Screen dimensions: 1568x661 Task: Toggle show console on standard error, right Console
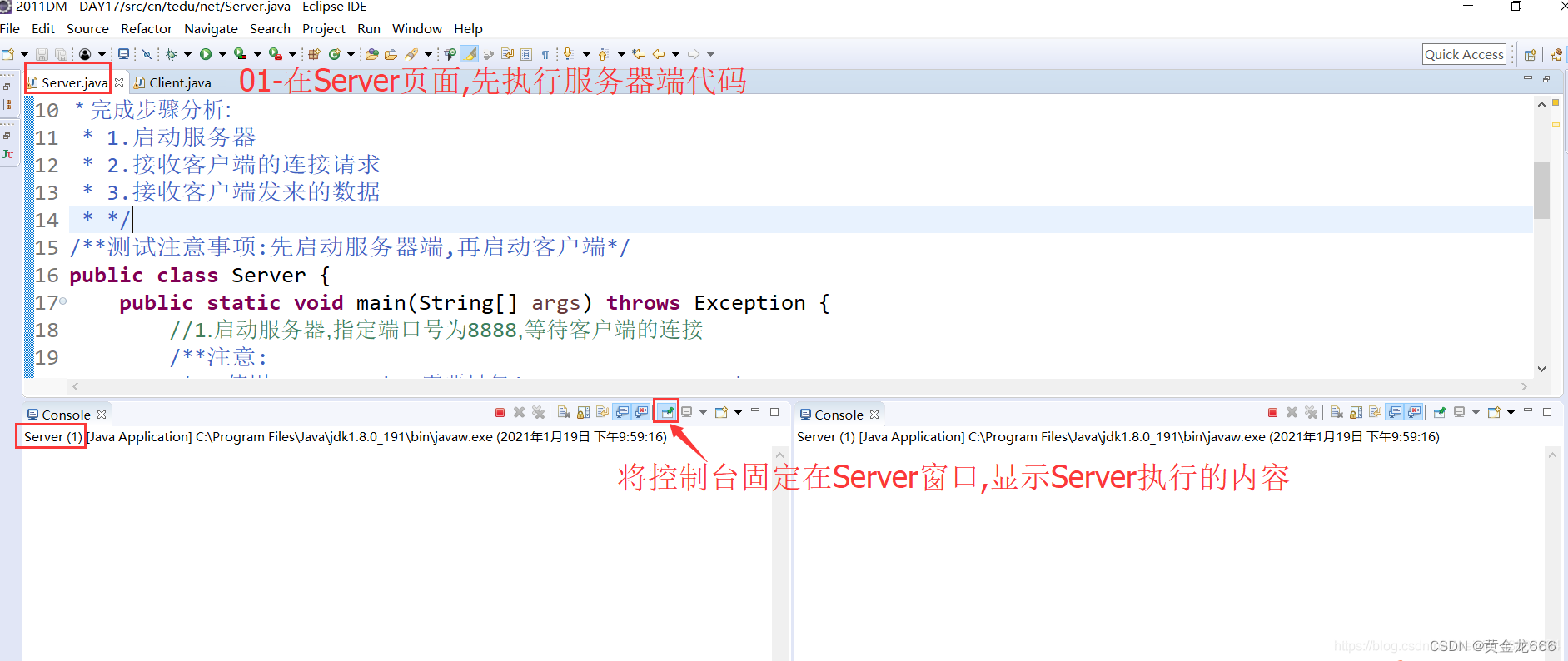pos(1414,412)
